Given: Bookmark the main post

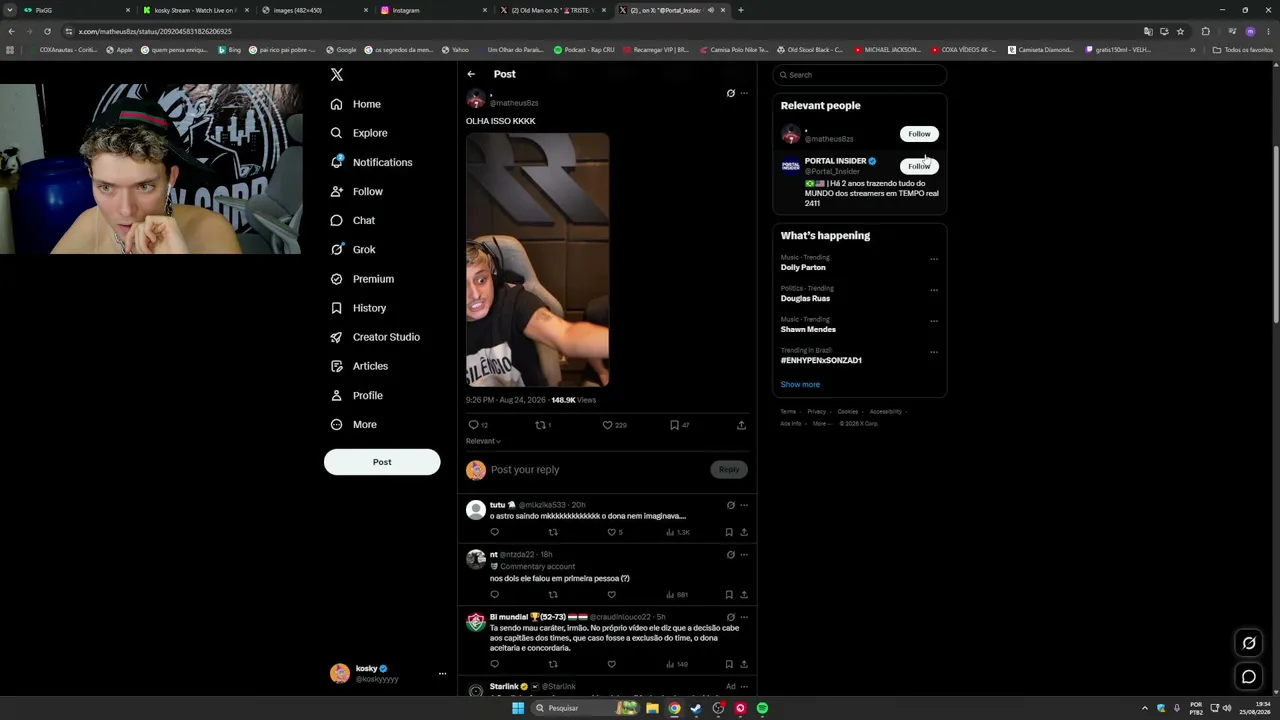Looking at the screenshot, I should (675, 425).
